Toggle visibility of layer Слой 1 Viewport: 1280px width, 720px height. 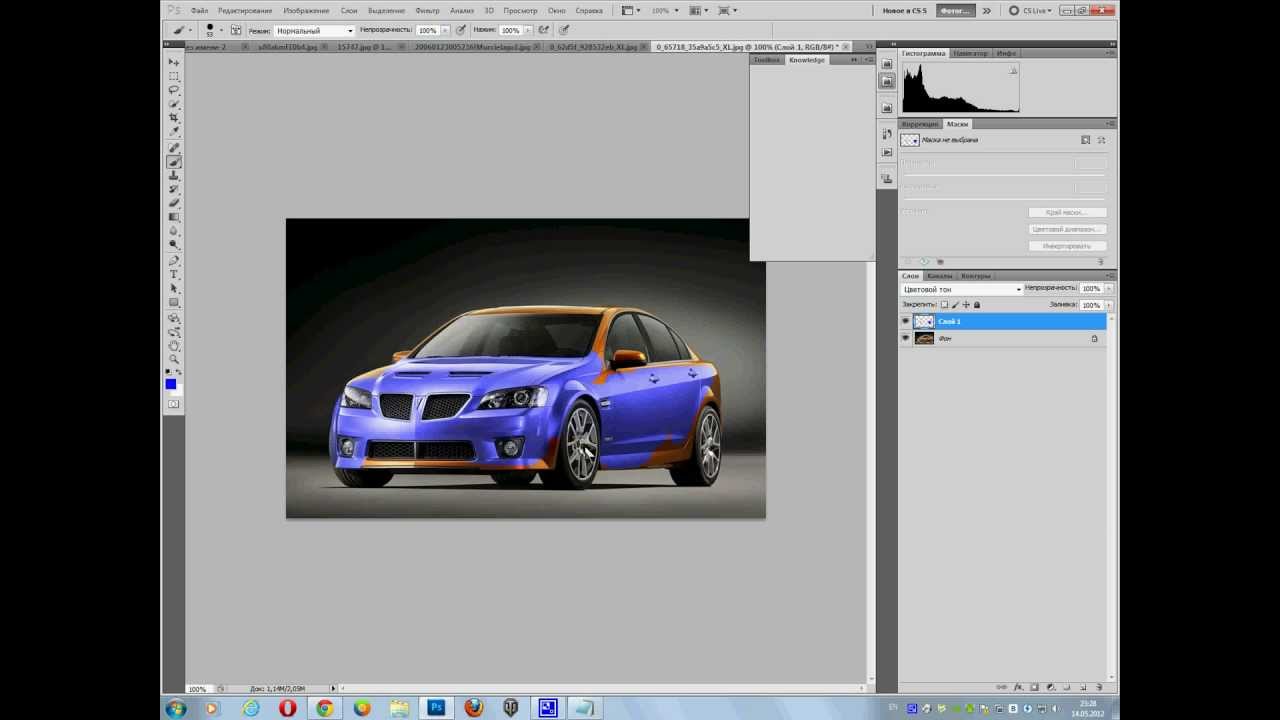[906, 322]
